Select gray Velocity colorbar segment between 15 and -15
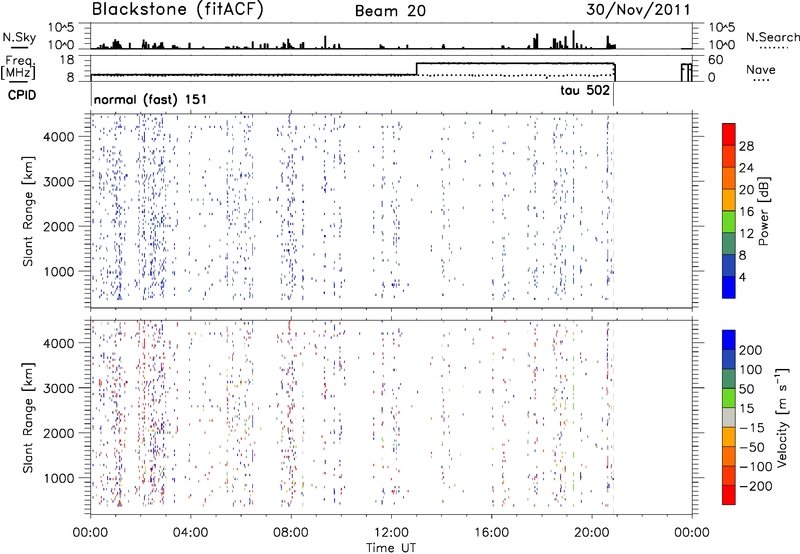This screenshot has height=554, width=800. point(729,417)
